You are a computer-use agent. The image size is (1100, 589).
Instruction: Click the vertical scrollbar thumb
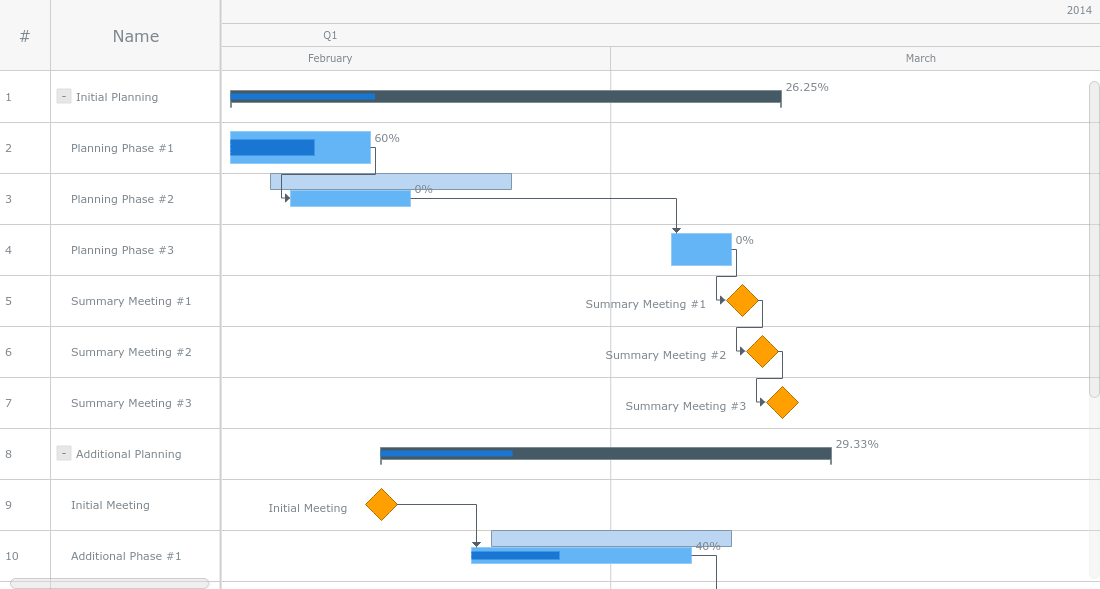coord(1094,240)
